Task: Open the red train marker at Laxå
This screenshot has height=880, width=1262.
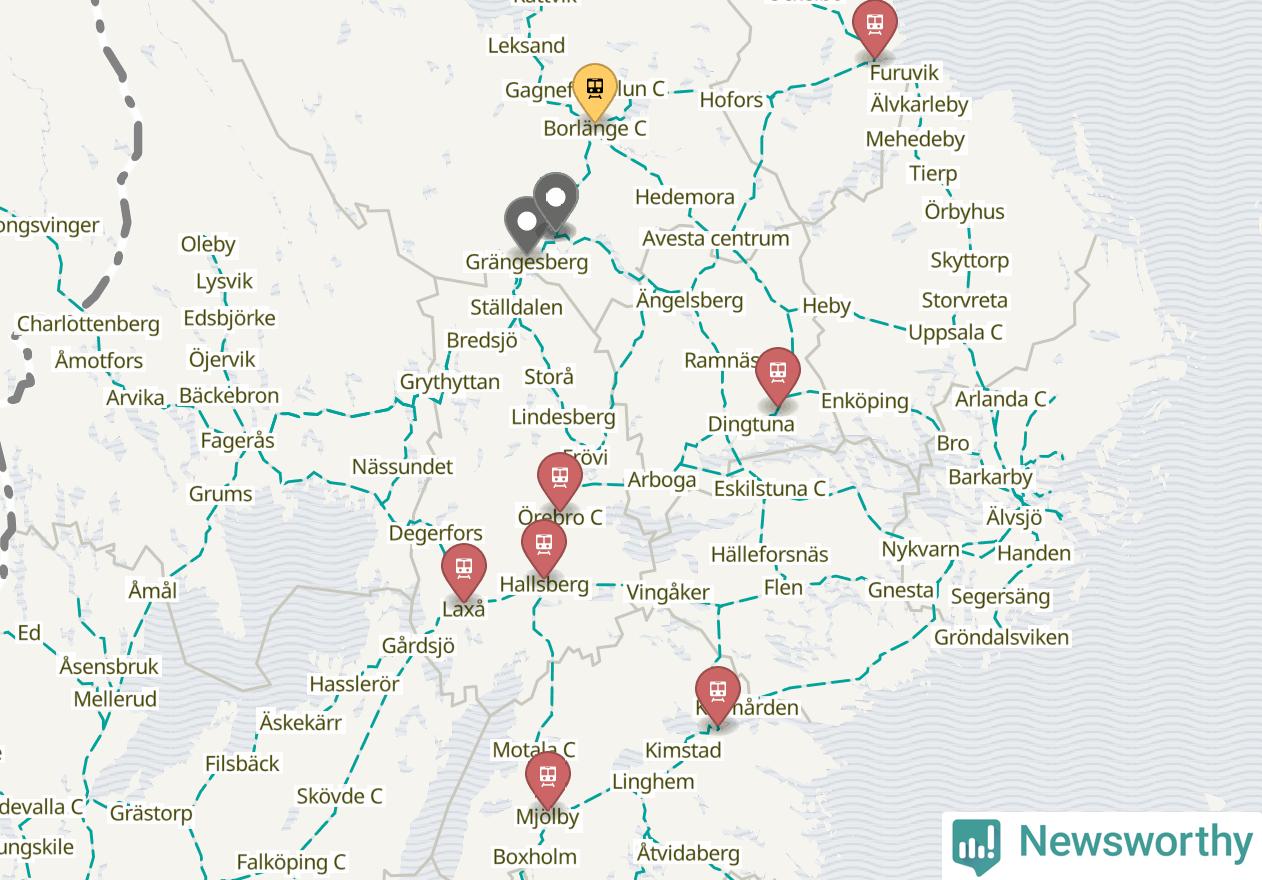Action: tap(464, 572)
